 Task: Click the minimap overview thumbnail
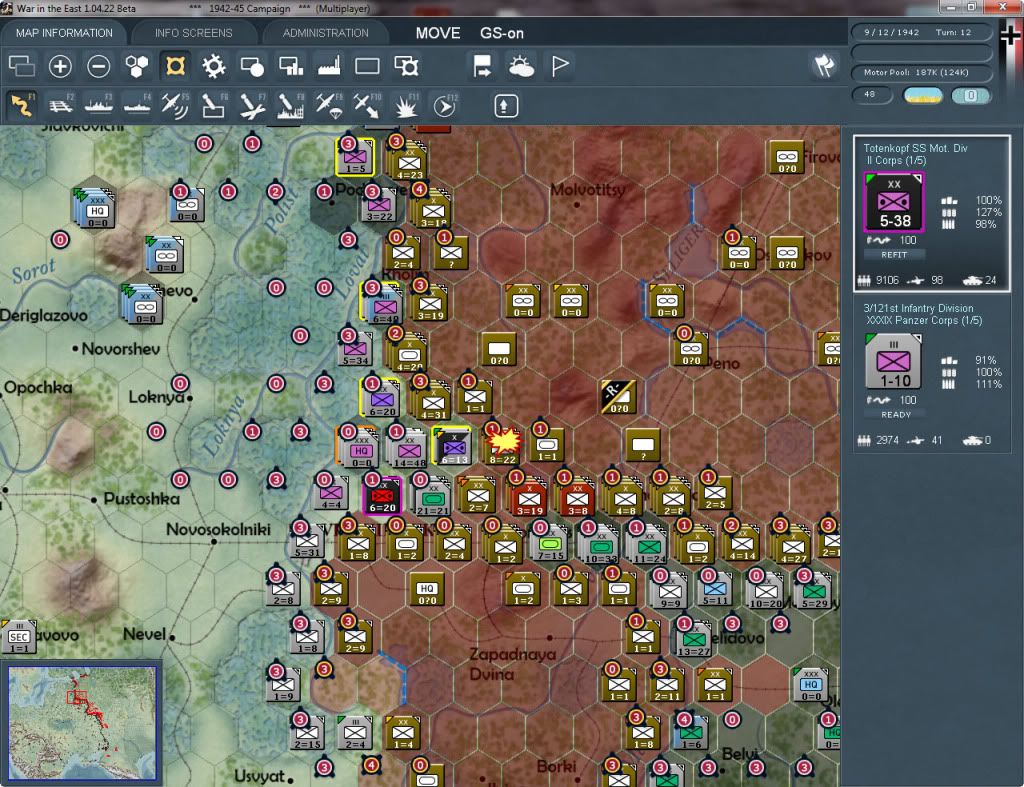[x=82, y=722]
